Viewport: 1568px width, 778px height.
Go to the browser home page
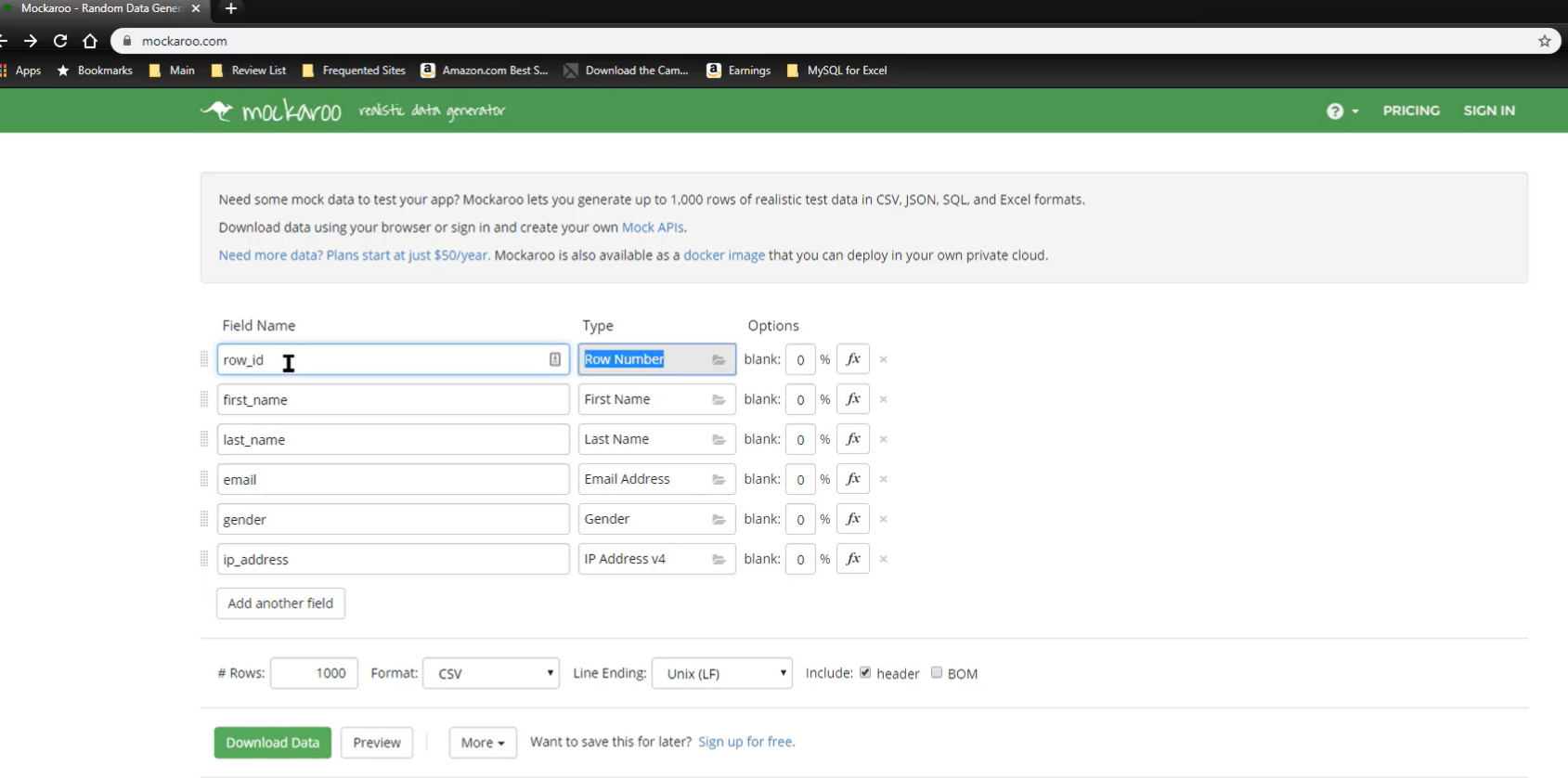[90, 41]
